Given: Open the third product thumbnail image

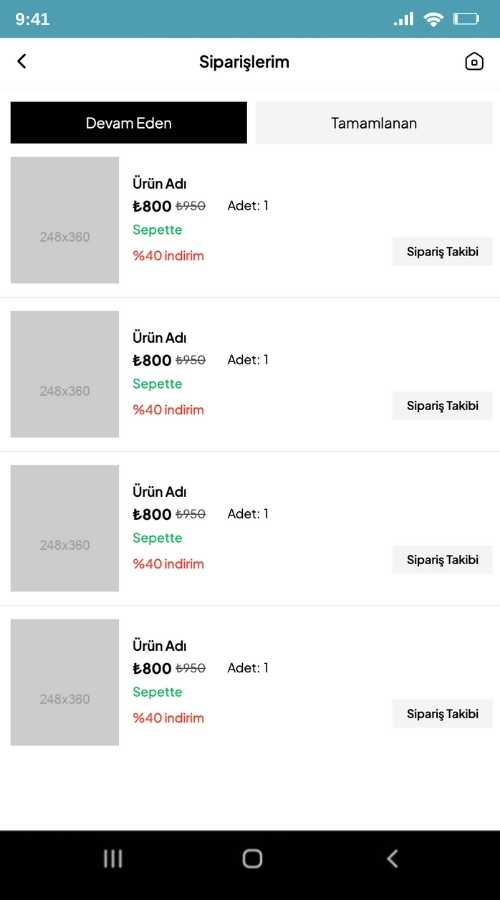Looking at the screenshot, I should pos(65,528).
